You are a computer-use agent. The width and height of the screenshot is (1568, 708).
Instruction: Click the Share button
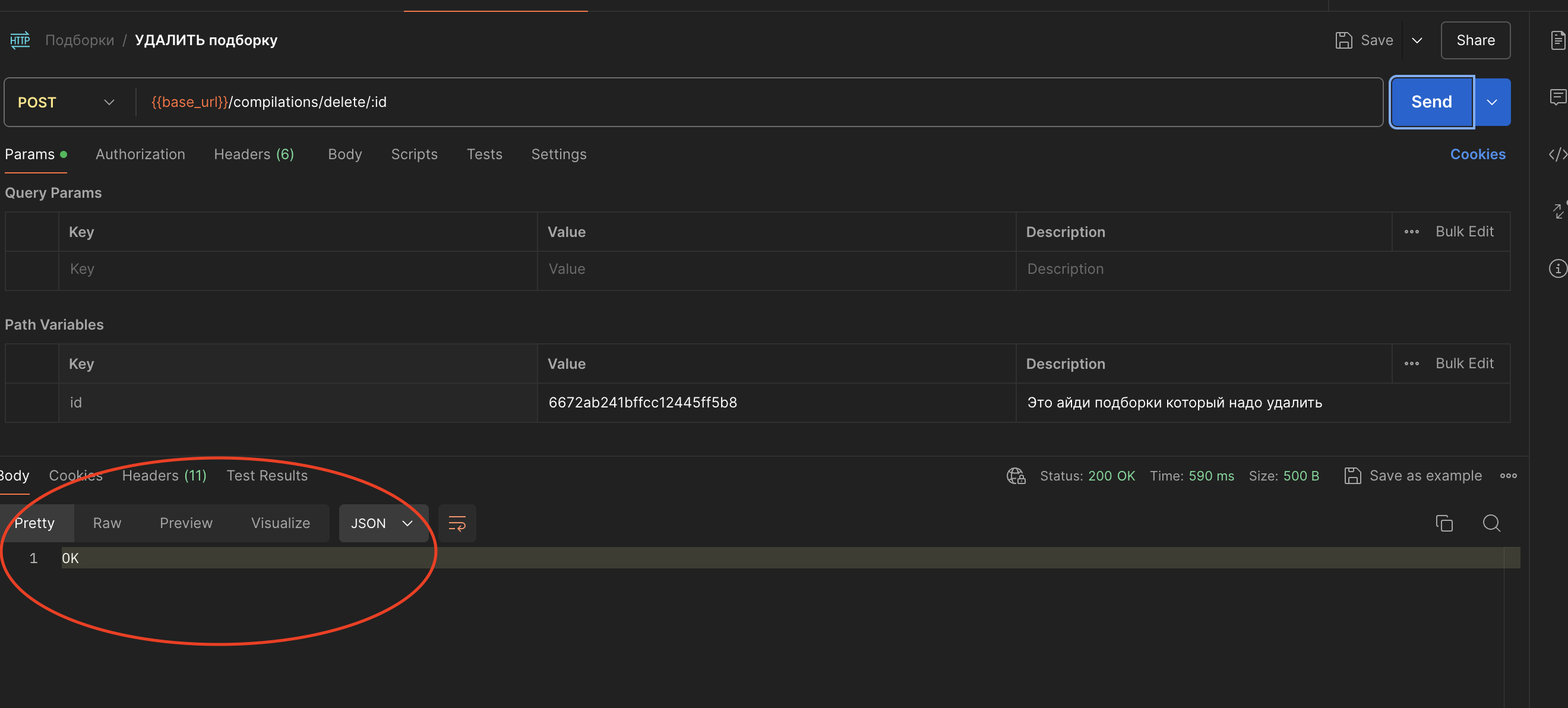(x=1475, y=40)
